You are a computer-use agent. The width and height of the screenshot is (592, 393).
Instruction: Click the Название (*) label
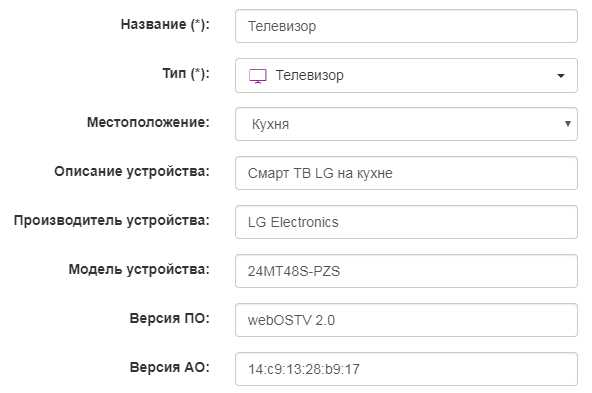pyautogui.click(x=165, y=25)
